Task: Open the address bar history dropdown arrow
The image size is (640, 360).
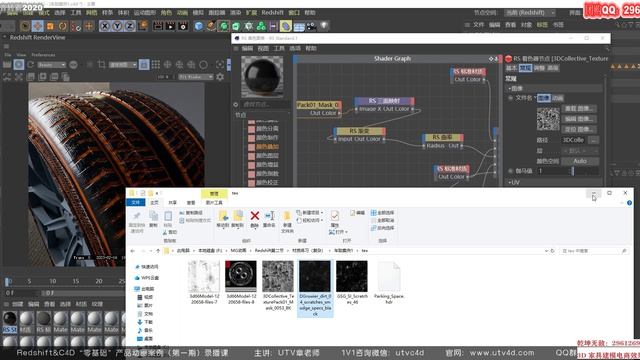Action: (x=546, y=251)
